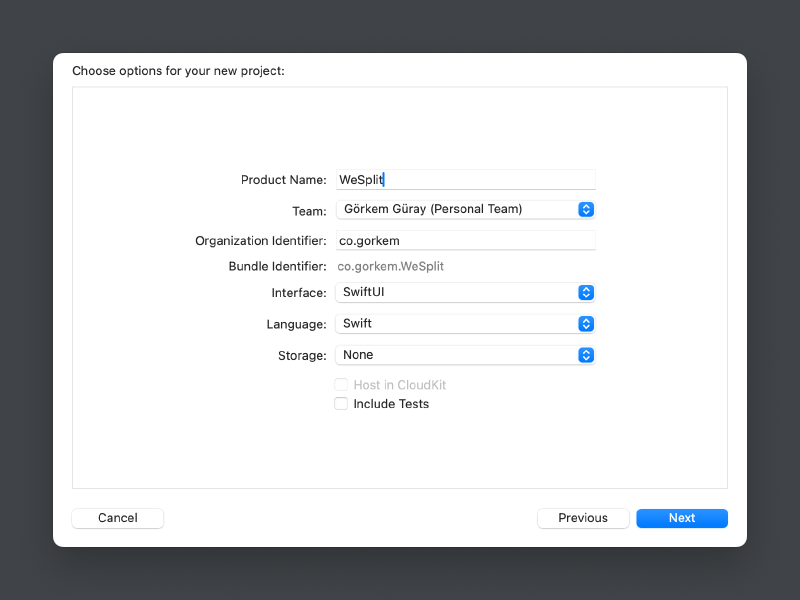
Task: Click the Include Tests label text
Action: [391, 404]
